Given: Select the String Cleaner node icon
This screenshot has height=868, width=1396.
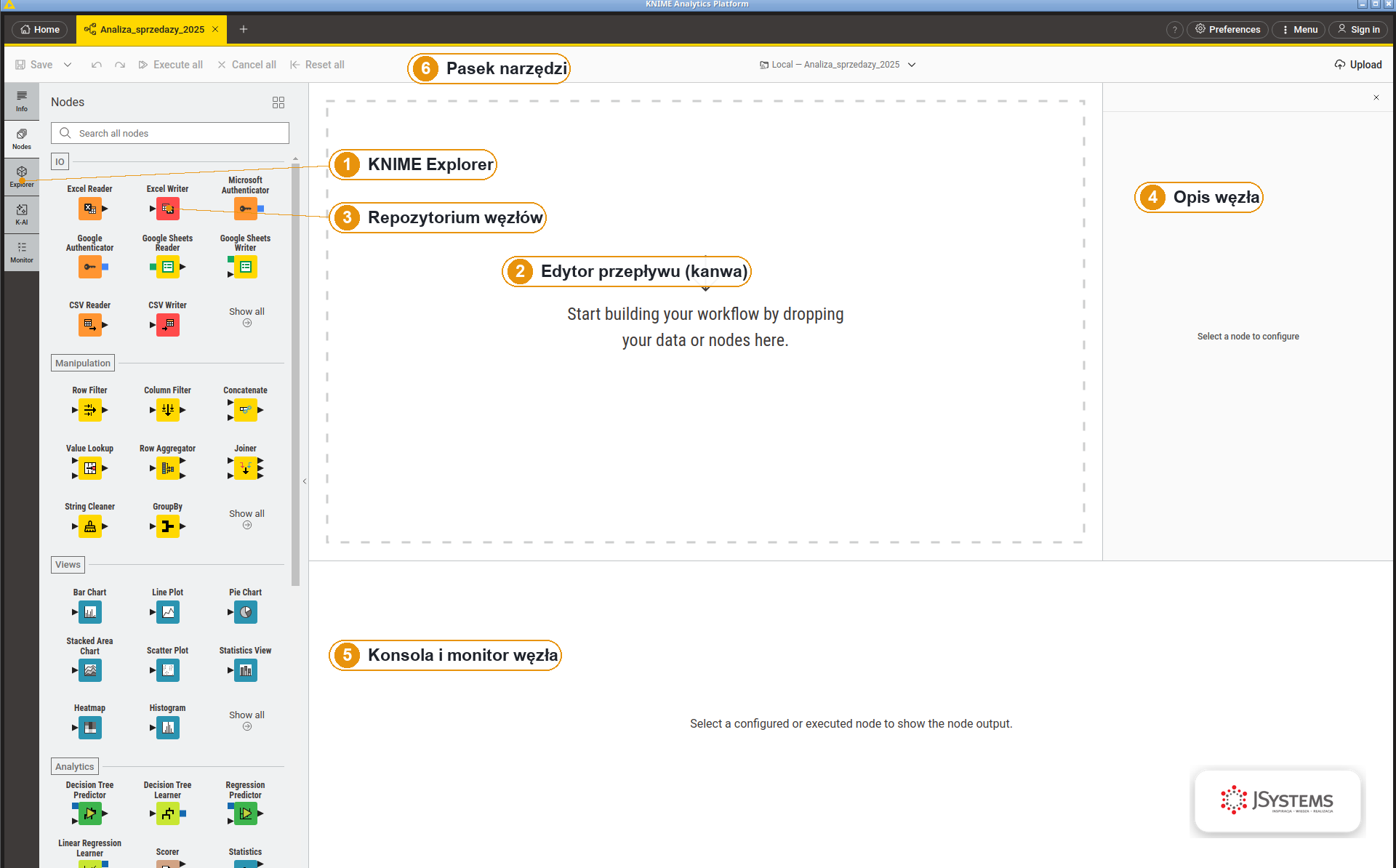Looking at the screenshot, I should tap(90, 526).
